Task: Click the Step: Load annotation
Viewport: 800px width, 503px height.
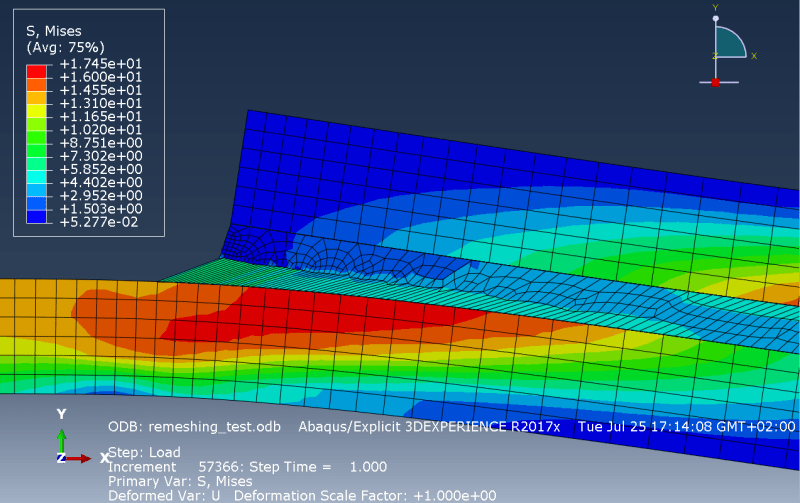Action: click(144, 452)
